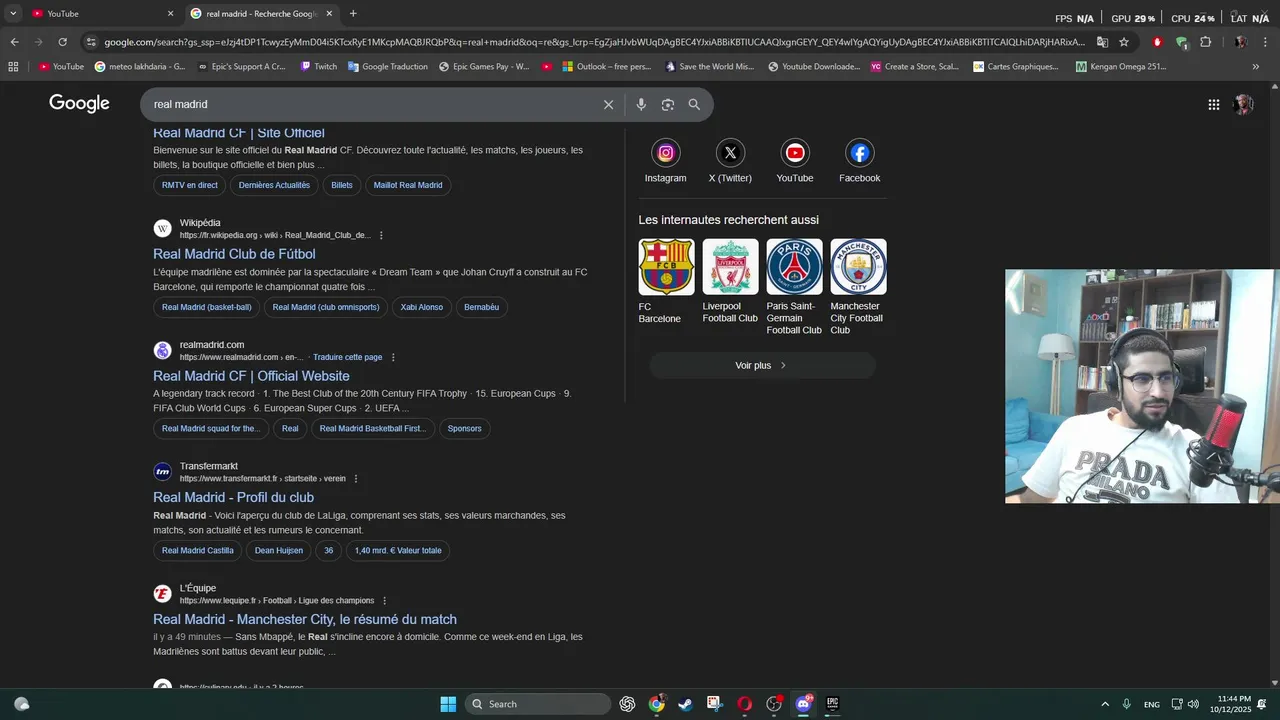
Task: Open Real Madrid's Instagram profile
Action: (665, 153)
